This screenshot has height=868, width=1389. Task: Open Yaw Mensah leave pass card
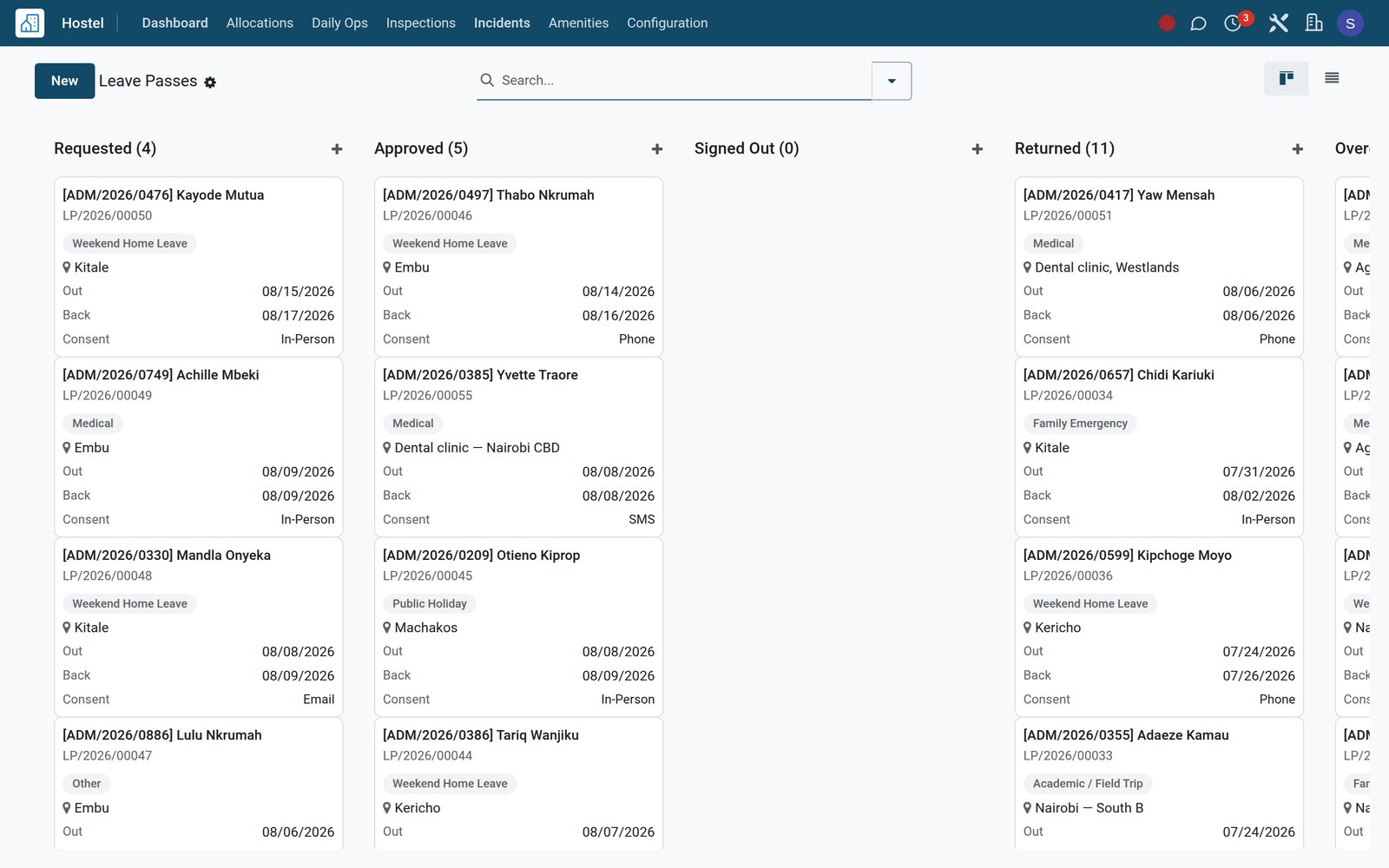pos(1159,266)
